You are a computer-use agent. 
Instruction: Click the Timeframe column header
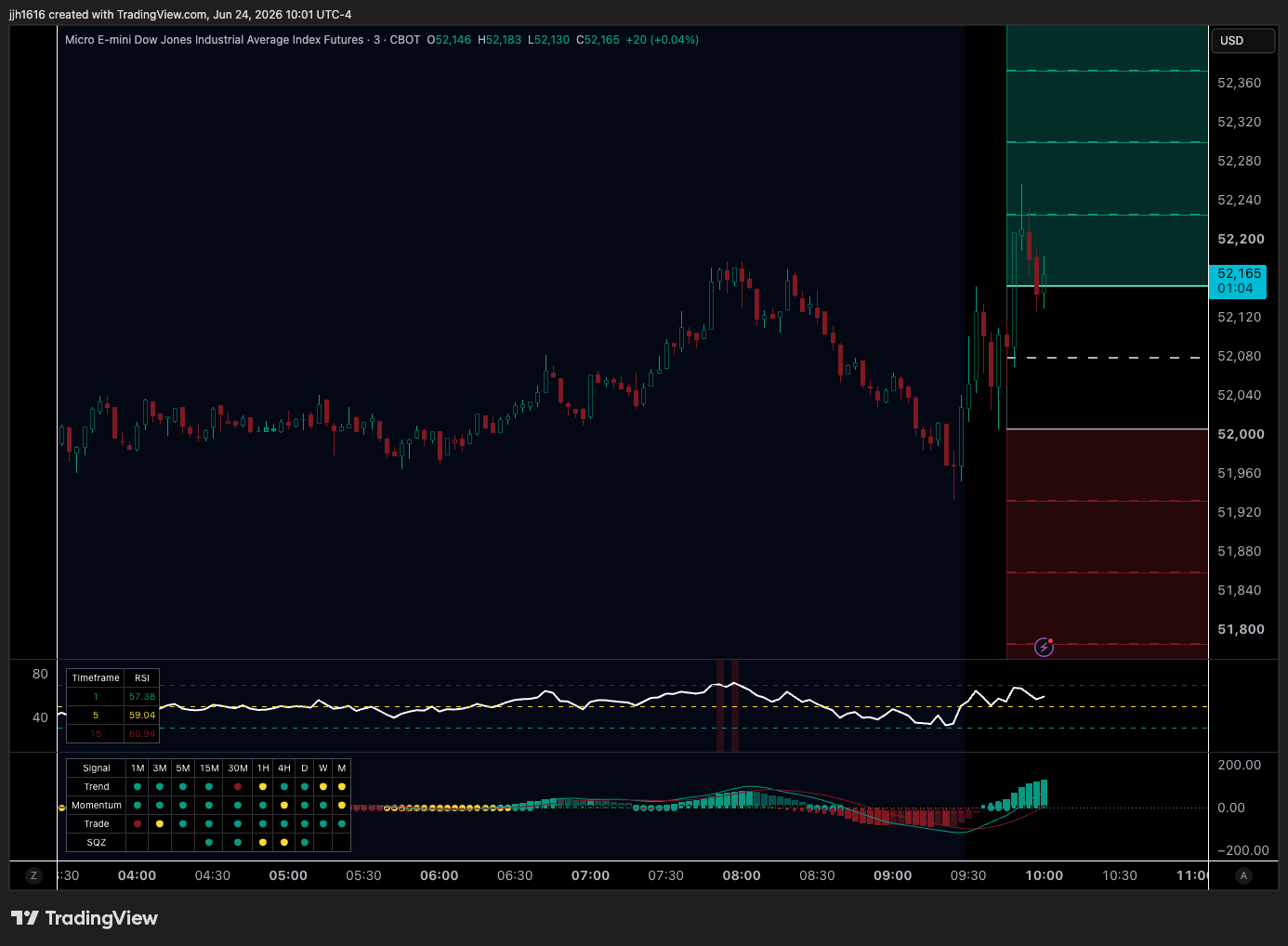click(x=96, y=678)
